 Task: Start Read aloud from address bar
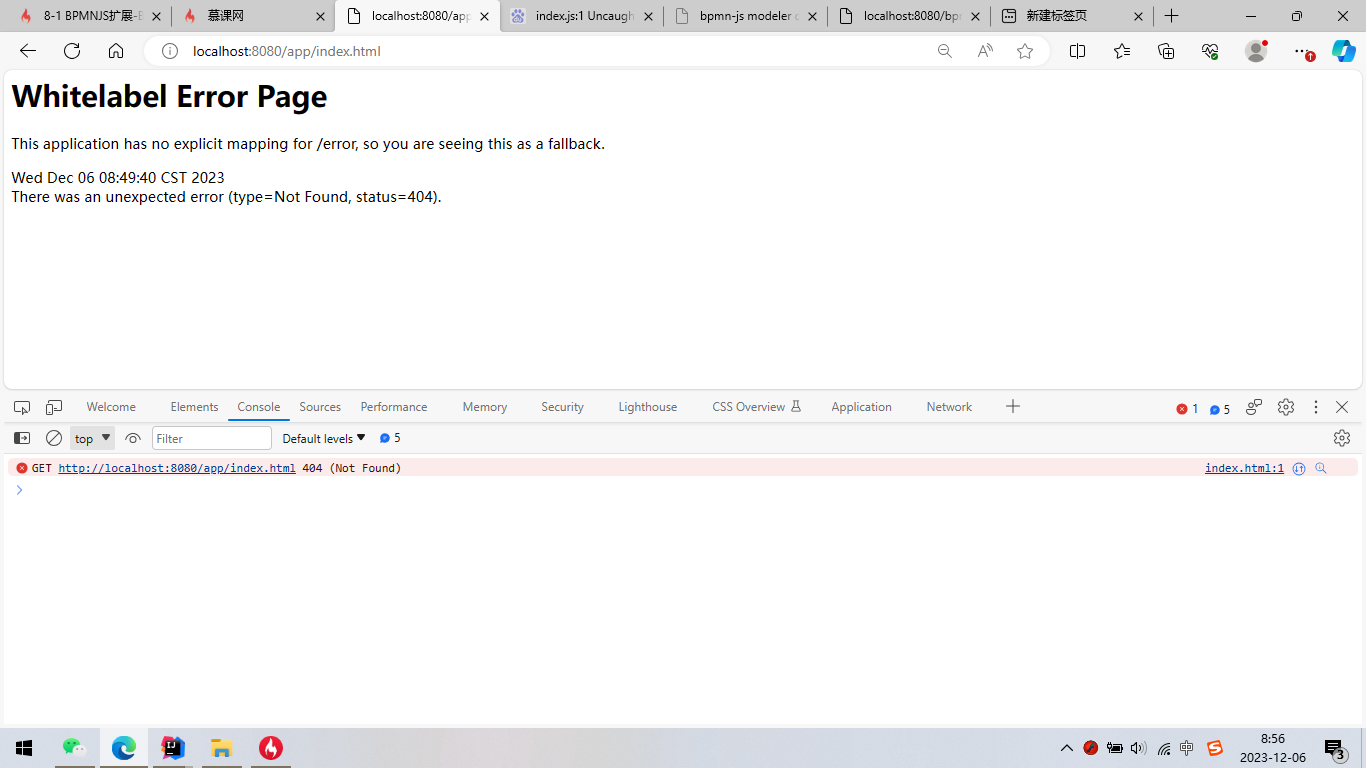pyautogui.click(x=985, y=51)
